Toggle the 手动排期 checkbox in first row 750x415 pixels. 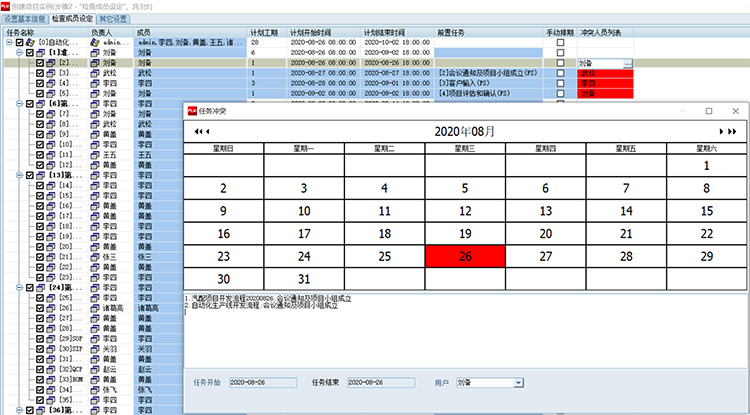click(560, 43)
